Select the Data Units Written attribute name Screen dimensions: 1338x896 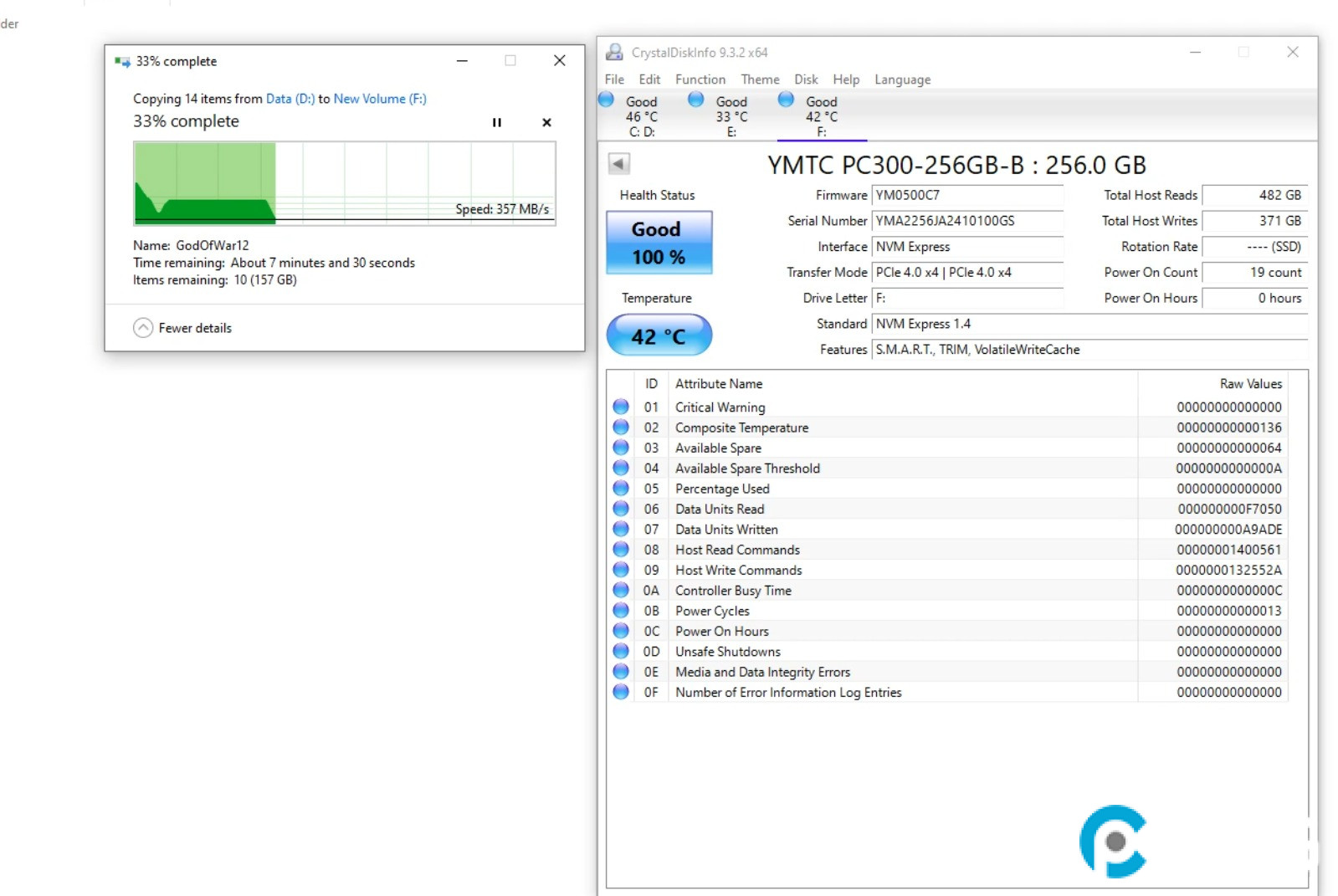click(726, 530)
